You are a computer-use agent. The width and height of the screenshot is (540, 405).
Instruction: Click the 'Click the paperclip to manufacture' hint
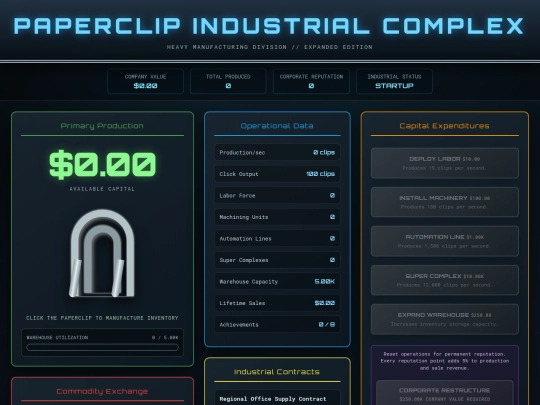pyautogui.click(x=102, y=318)
